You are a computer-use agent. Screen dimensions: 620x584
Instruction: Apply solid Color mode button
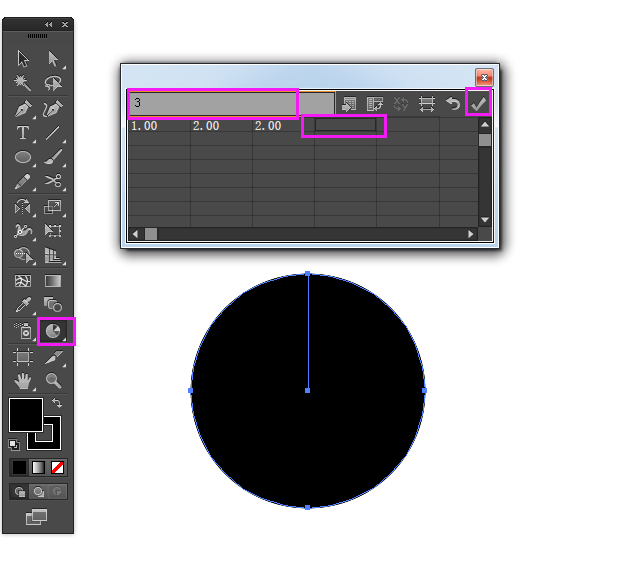pyautogui.click(x=19, y=468)
